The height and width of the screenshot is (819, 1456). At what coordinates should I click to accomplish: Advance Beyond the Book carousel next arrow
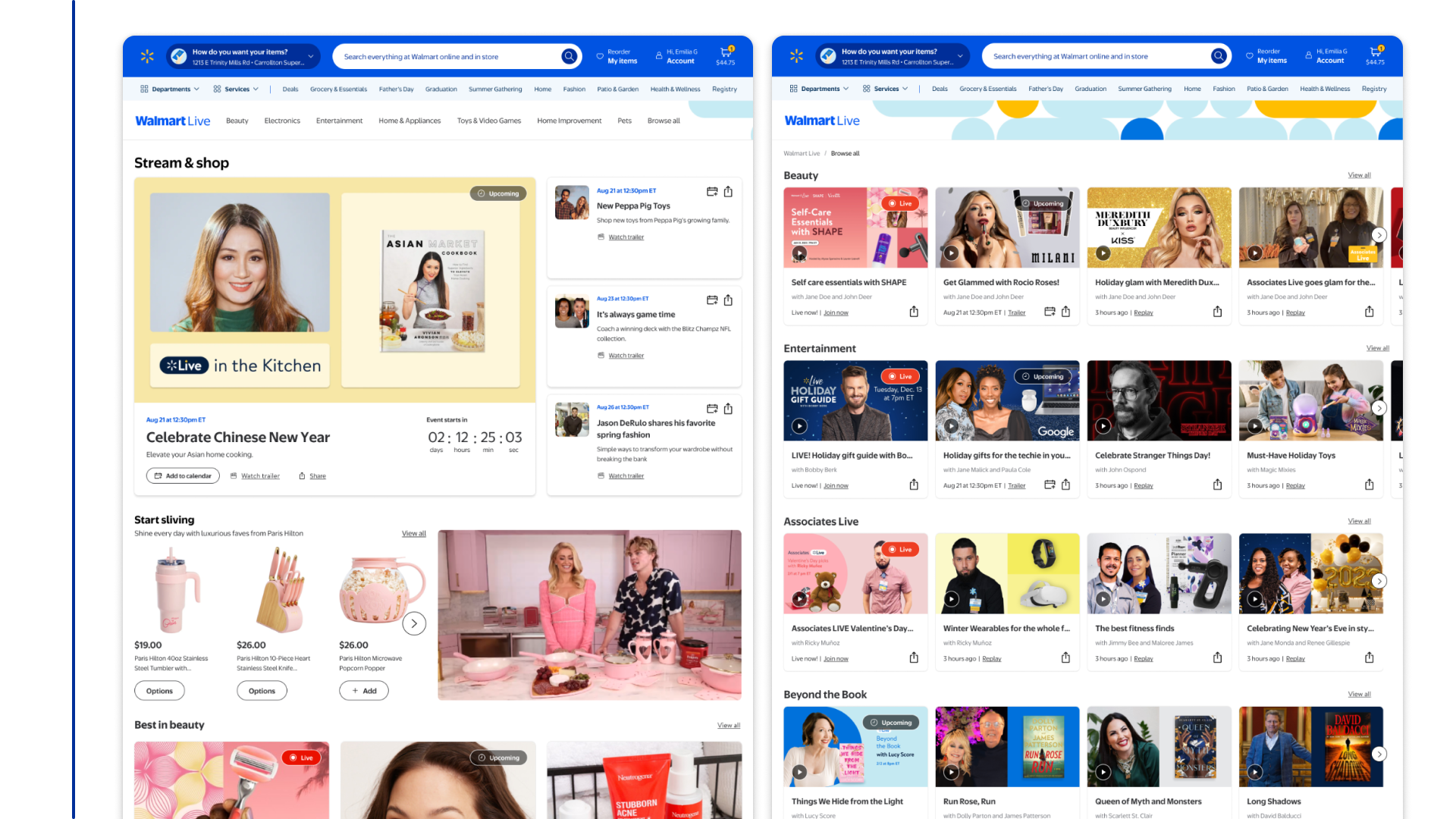1379,754
